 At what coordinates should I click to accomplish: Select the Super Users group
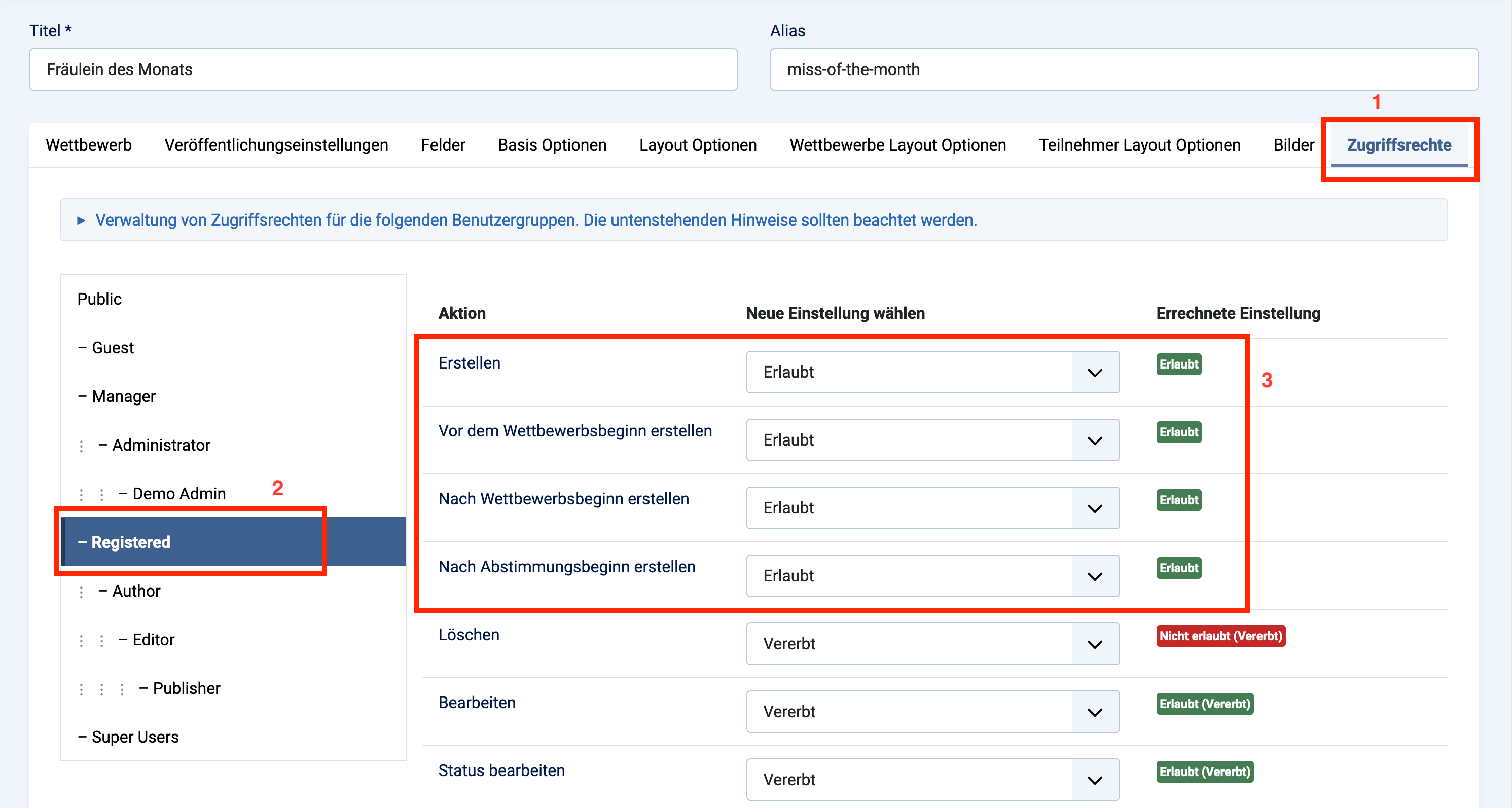pyautogui.click(x=135, y=737)
